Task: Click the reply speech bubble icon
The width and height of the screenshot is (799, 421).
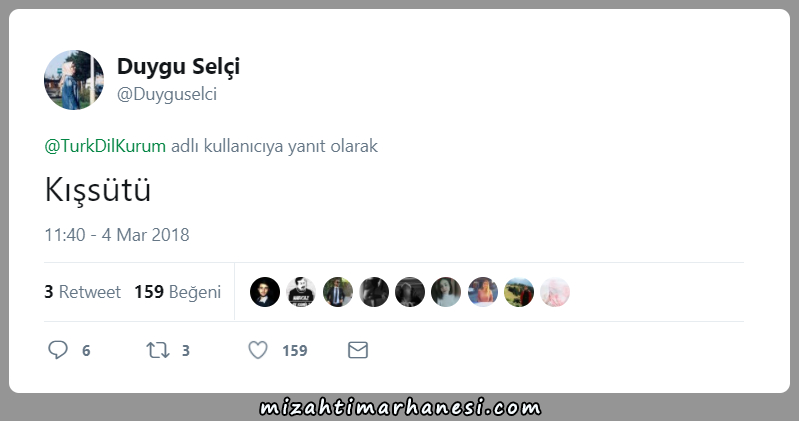Action: click(x=58, y=350)
